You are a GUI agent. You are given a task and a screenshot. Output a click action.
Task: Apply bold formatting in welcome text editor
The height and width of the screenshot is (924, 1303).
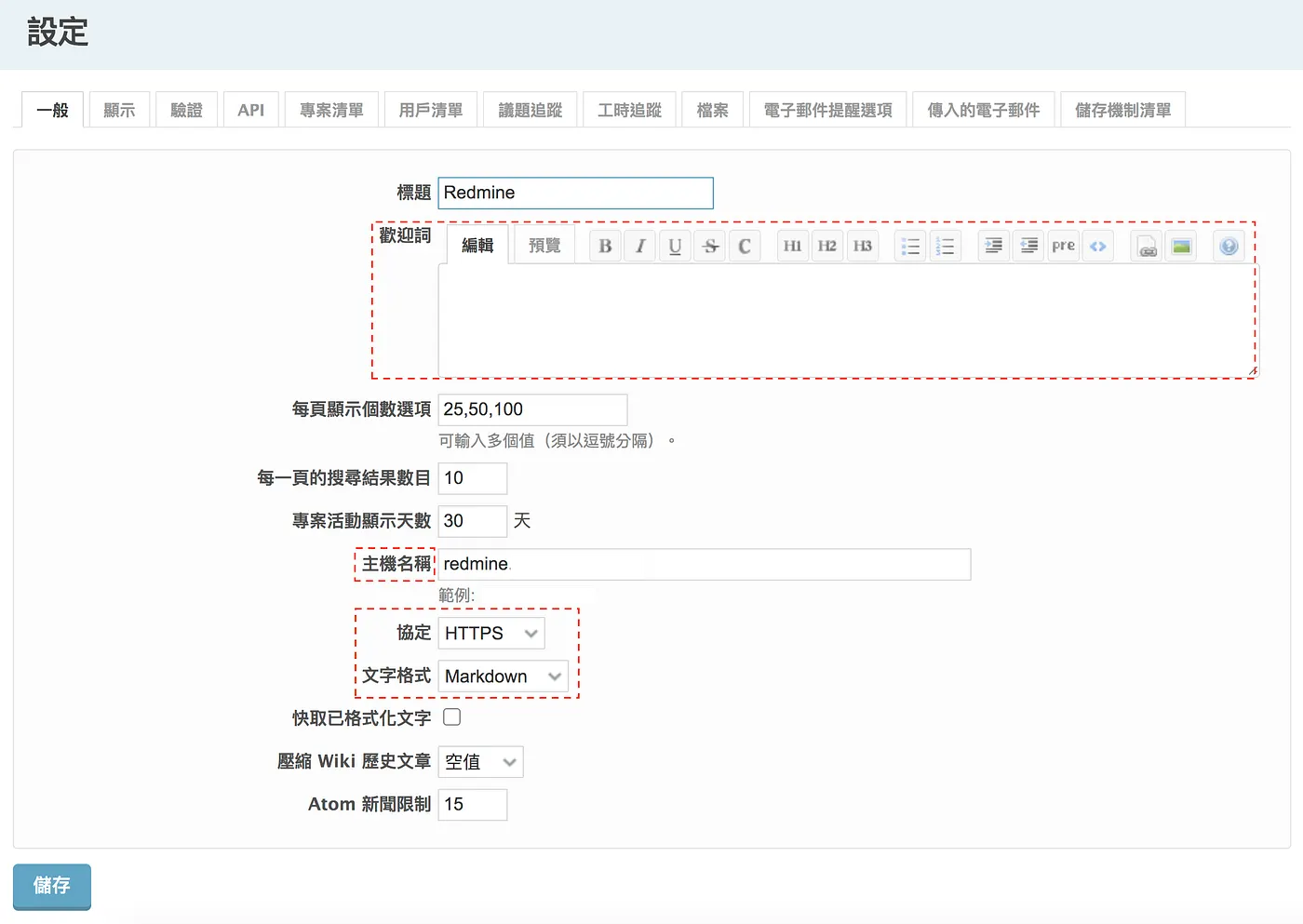605,246
